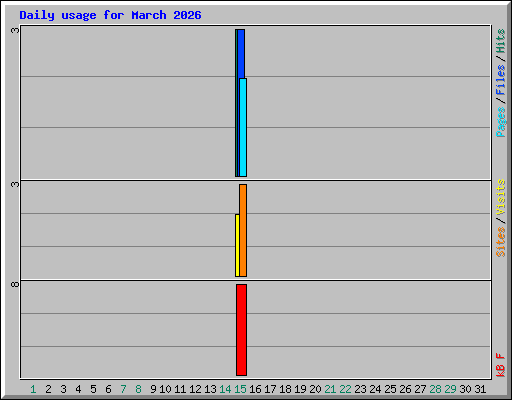Click green day 22 on the x-axis
Screen dimensions: 512x400
coord(345,389)
